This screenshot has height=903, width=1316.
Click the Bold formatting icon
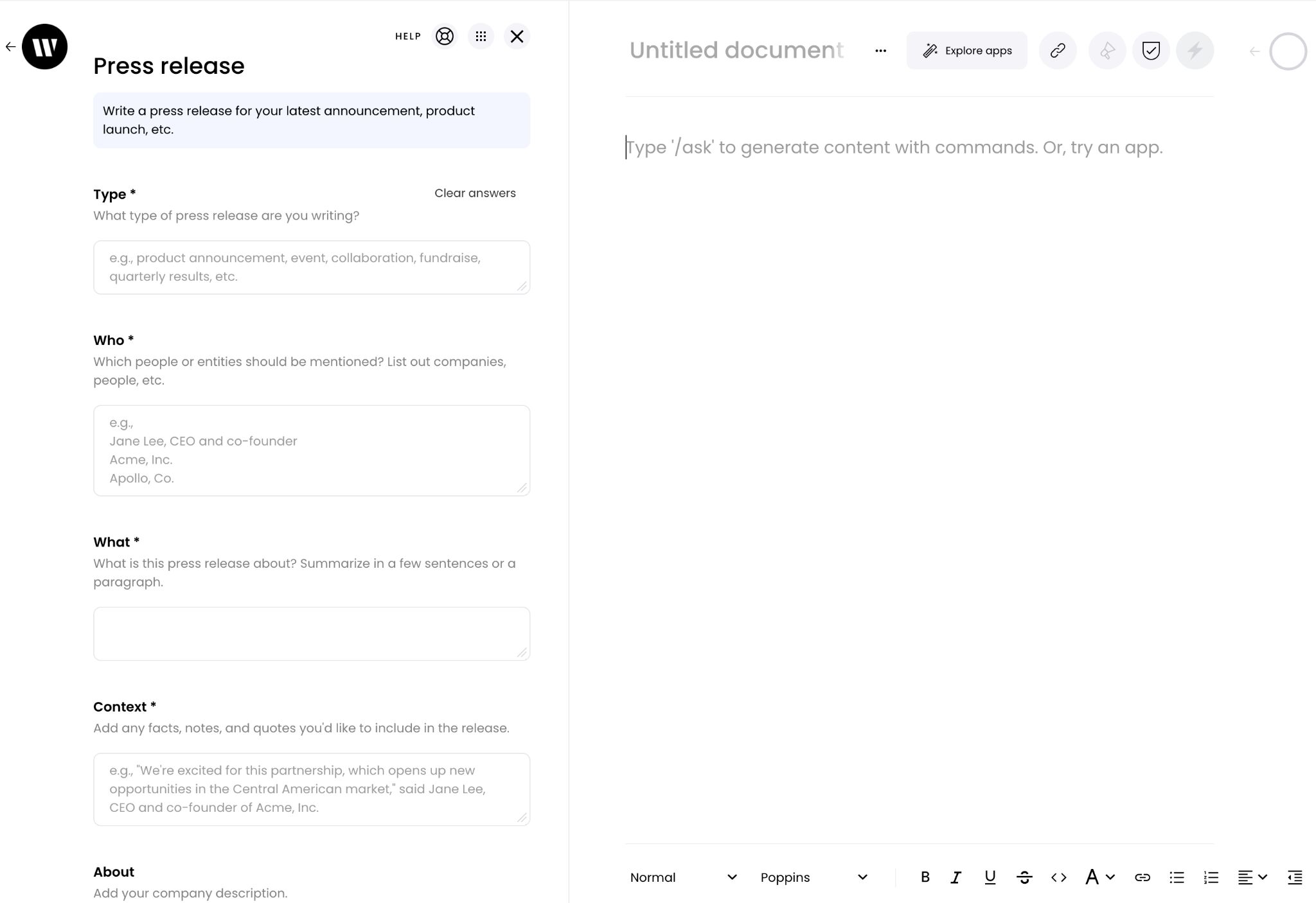point(925,877)
